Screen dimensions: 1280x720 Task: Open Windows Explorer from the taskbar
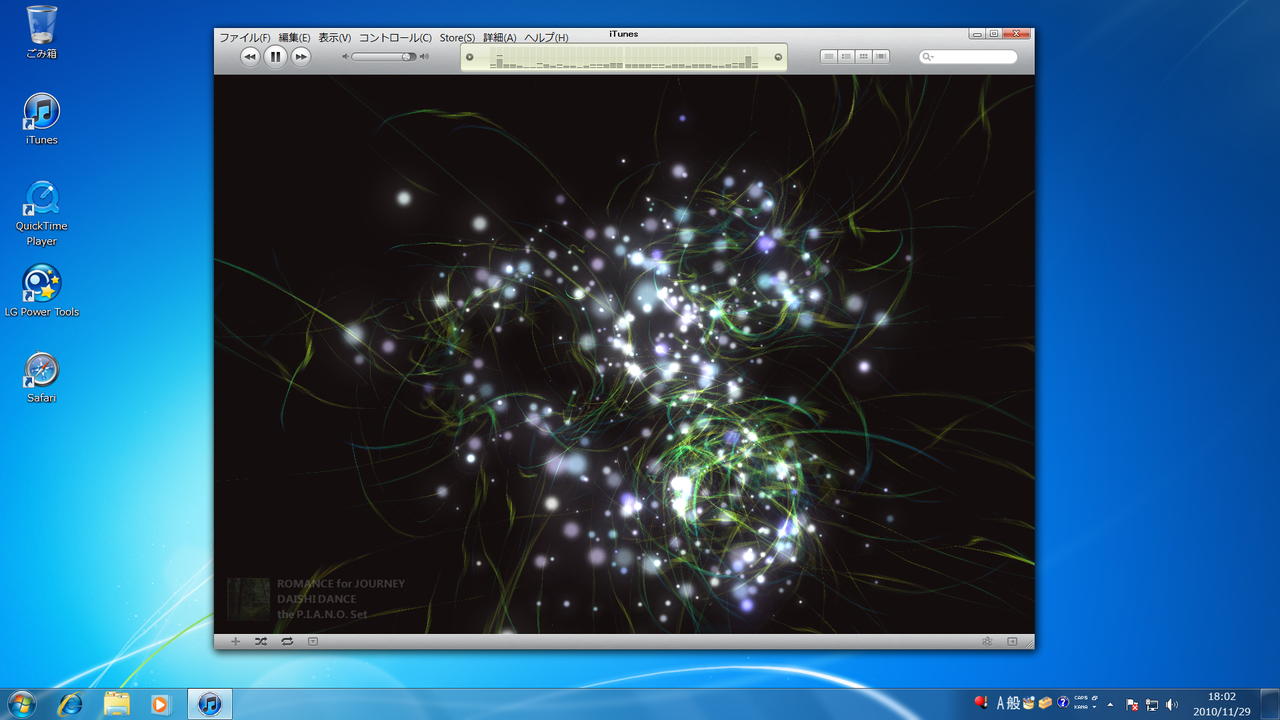(x=117, y=704)
